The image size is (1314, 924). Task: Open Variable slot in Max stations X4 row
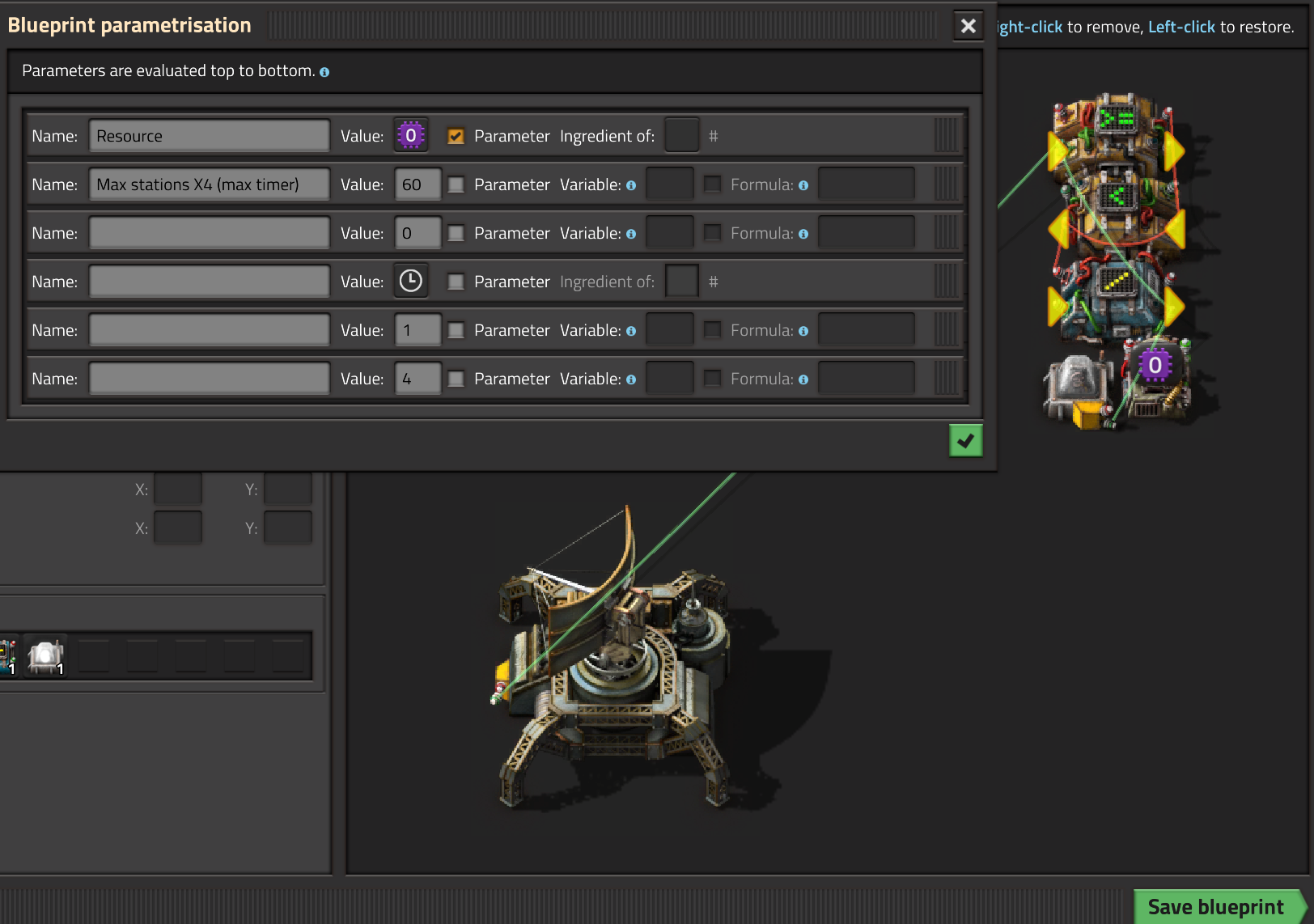[670, 184]
